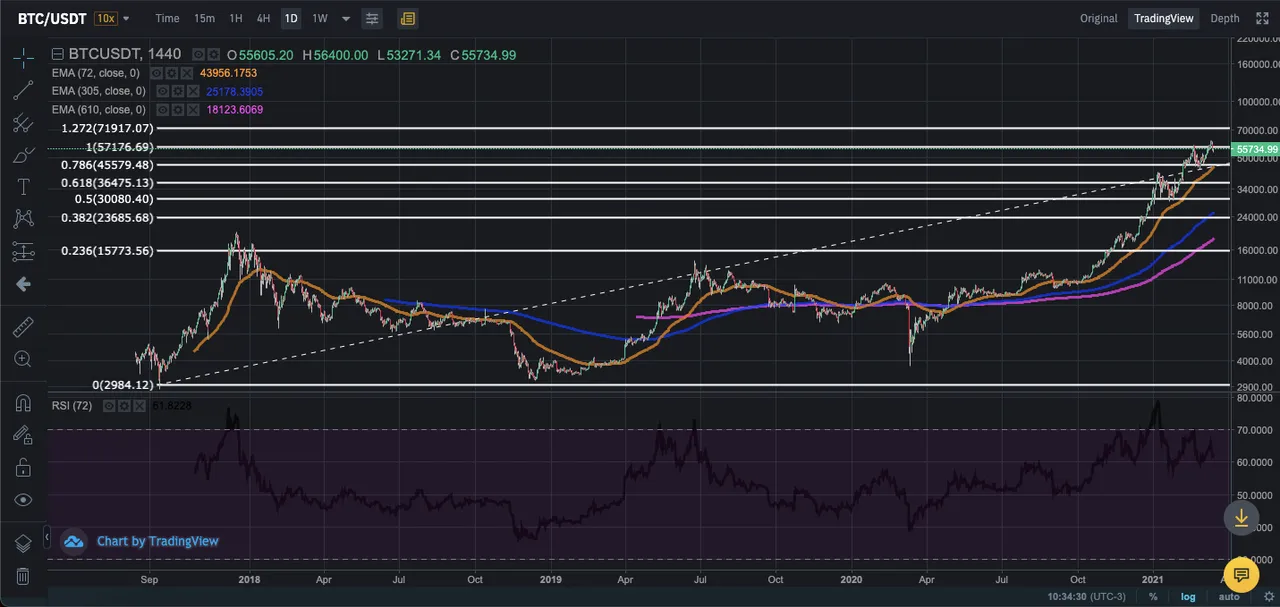Select the crosshair cursor tool
Viewport: 1280px width, 607px height.
(23, 57)
